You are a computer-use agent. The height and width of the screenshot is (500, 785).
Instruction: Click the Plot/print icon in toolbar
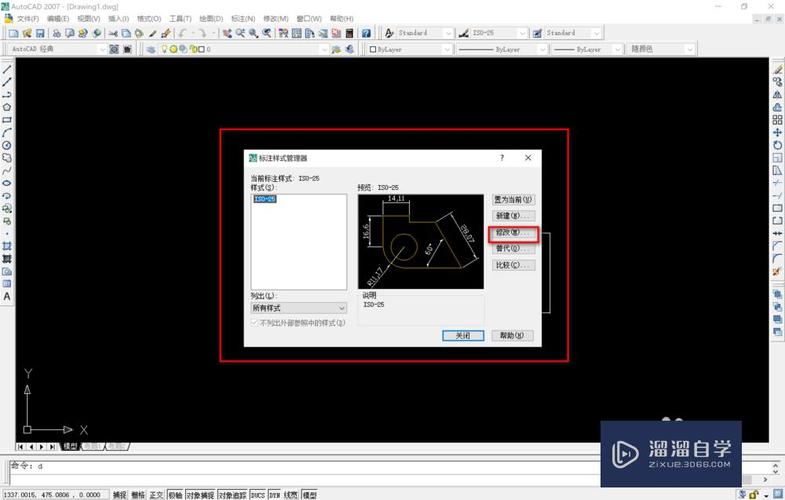point(57,33)
